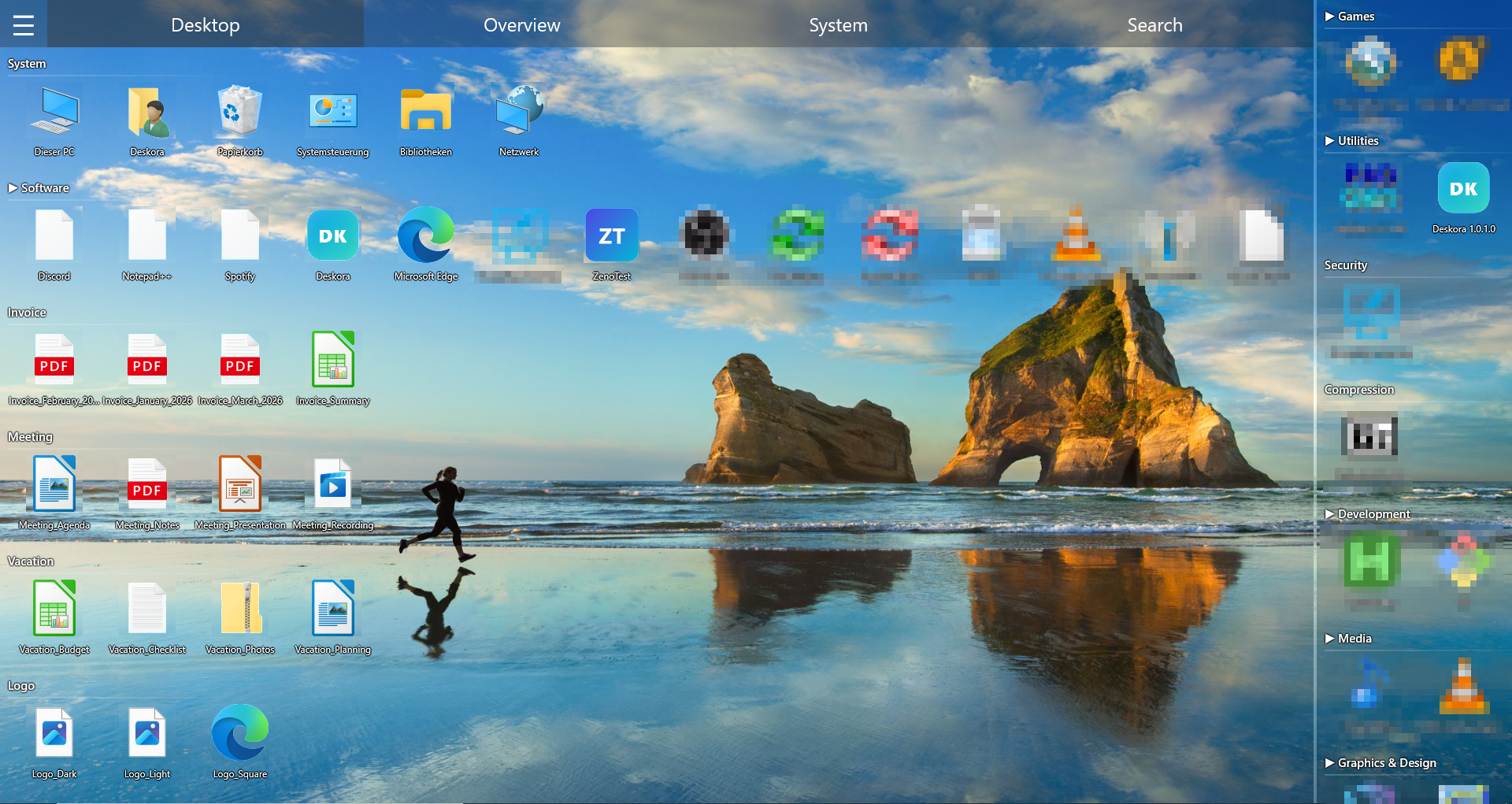1512x804 pixels.
Task: Open the hamburger navigation menu
Action: tap(23, 24)
